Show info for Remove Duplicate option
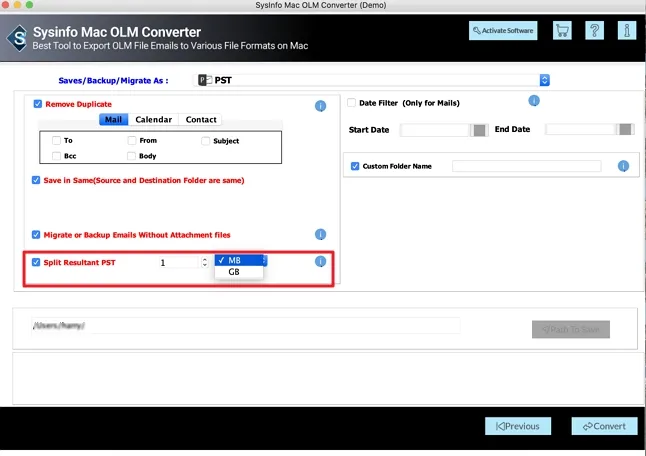The width and height of the screenshot is (646, 456). 321,106
